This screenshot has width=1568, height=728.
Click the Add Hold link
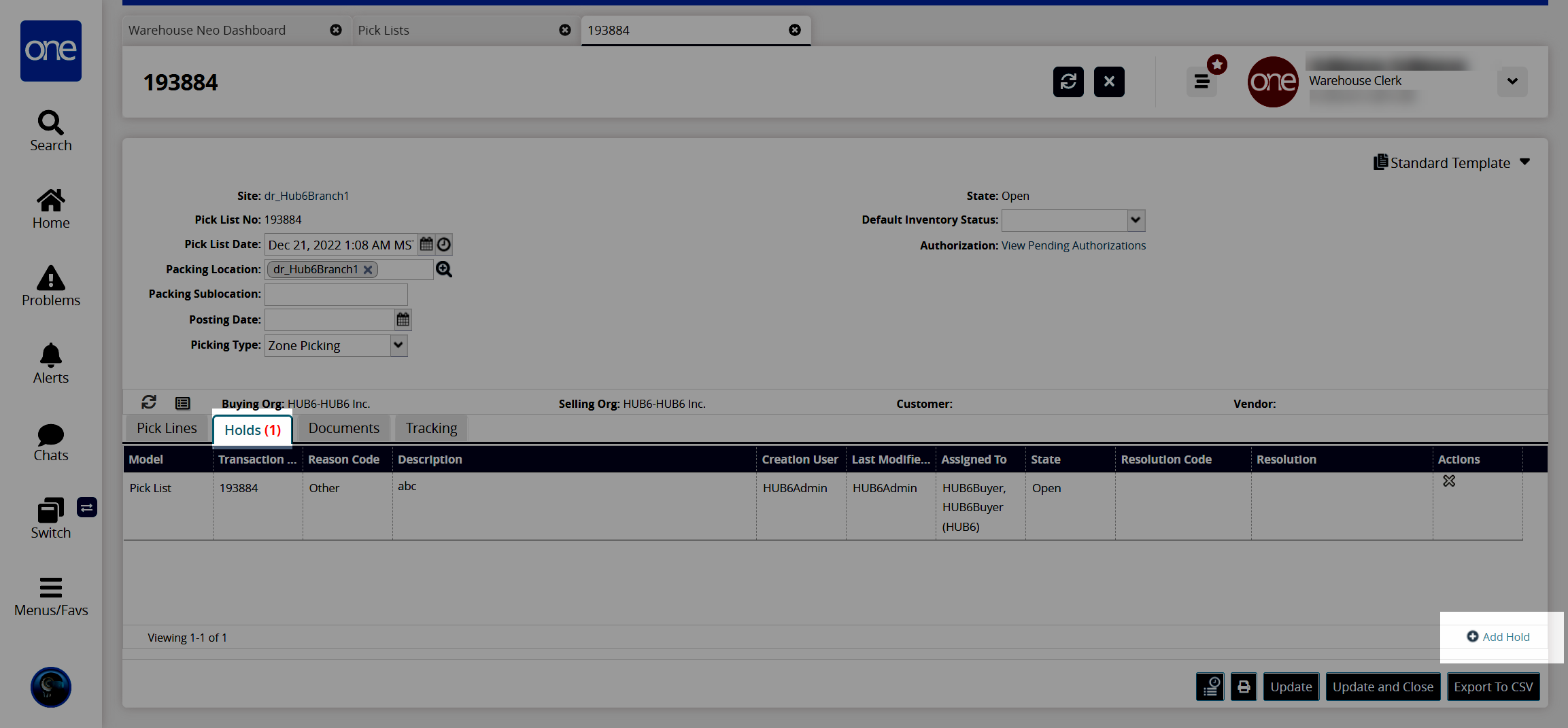click(1498, 637)
